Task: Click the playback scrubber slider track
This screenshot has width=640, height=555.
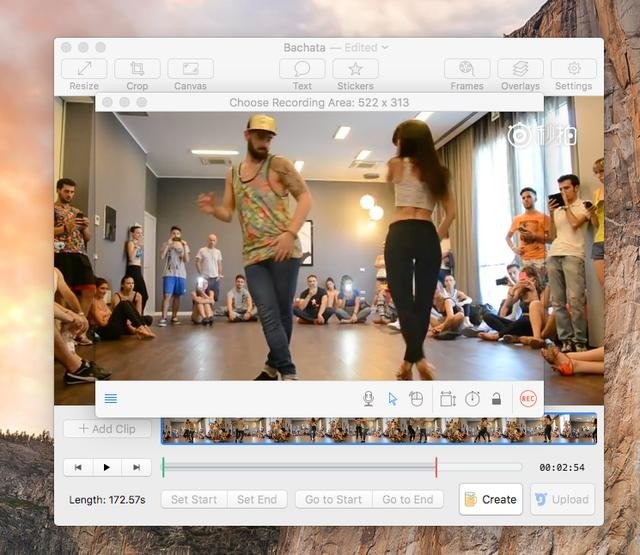Action: (x=342, y=467)
